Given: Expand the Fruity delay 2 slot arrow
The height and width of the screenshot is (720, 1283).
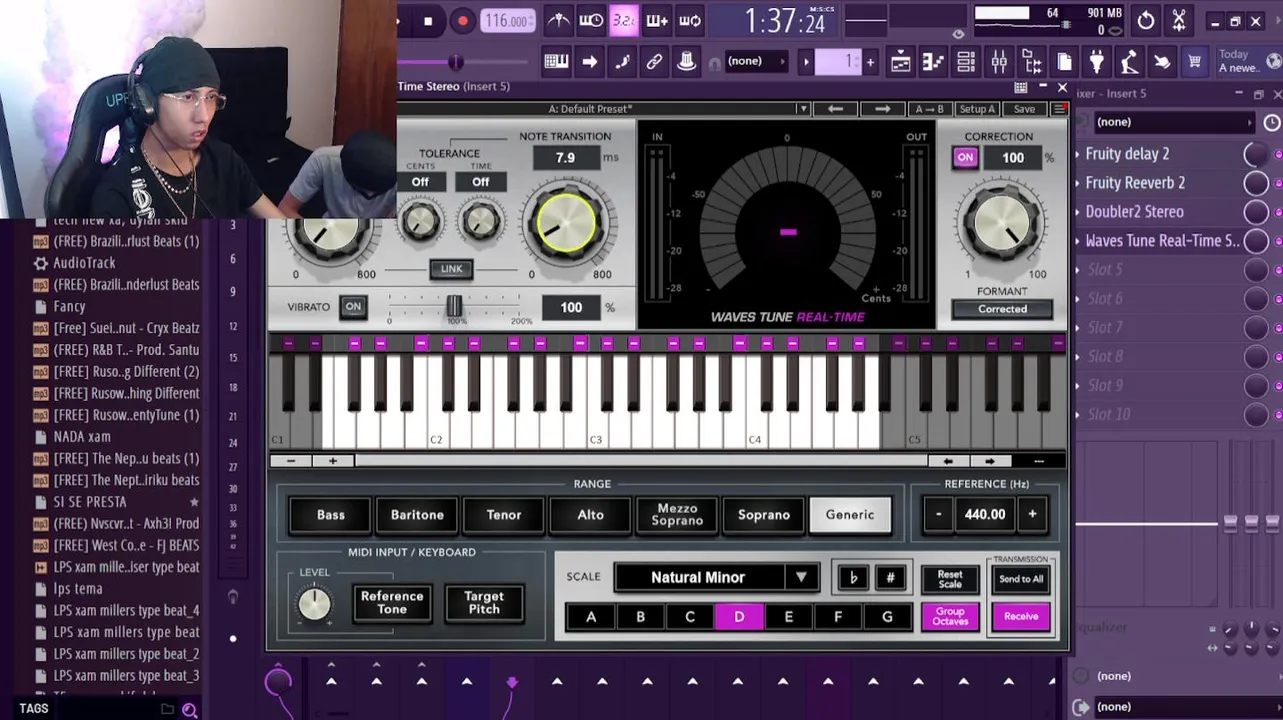Looking at the screenshot, I should [1078, 154].
